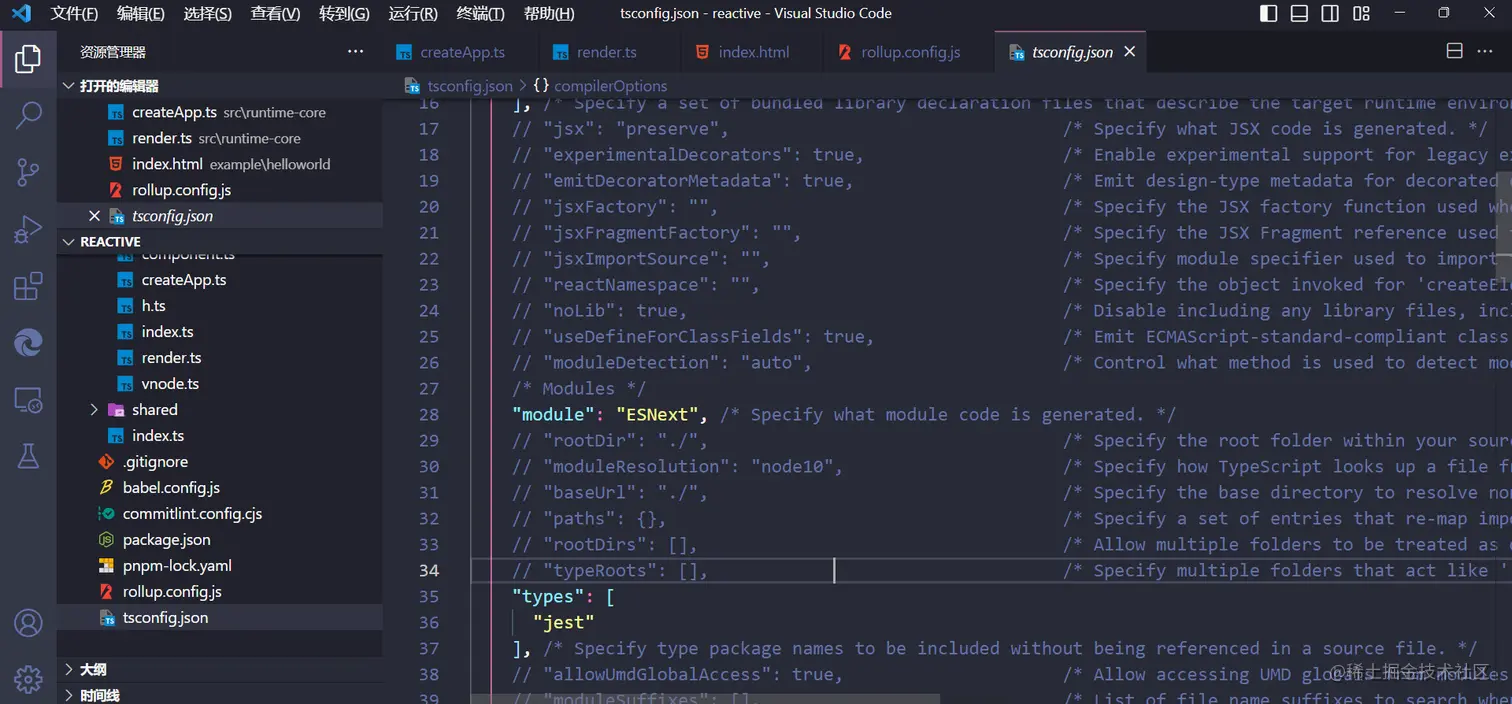Open customize layout icon
This screenshot has height=704, width=1512.
click(x=1361, y=13)
